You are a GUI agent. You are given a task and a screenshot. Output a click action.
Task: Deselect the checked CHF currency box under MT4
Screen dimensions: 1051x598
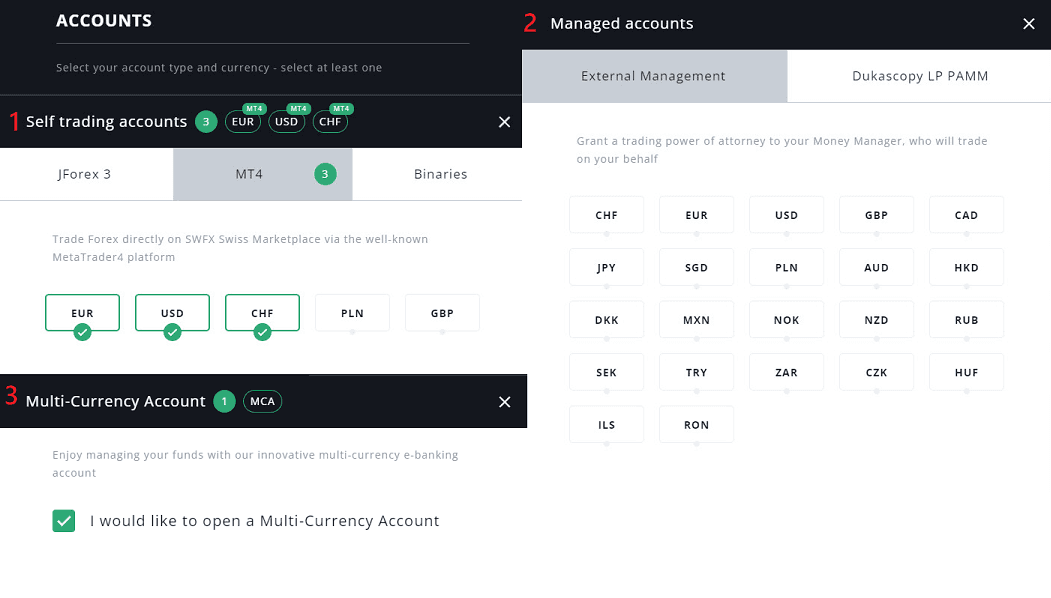(x=262, y=313)
